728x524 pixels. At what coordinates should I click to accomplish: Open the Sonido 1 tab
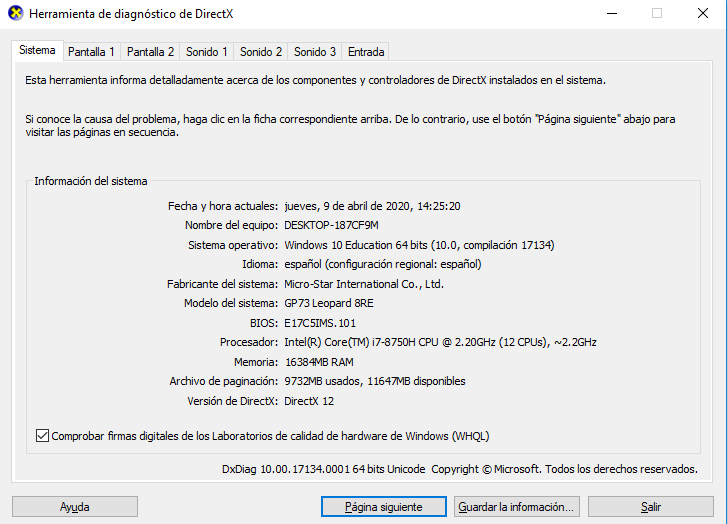[x=207, y=52]
